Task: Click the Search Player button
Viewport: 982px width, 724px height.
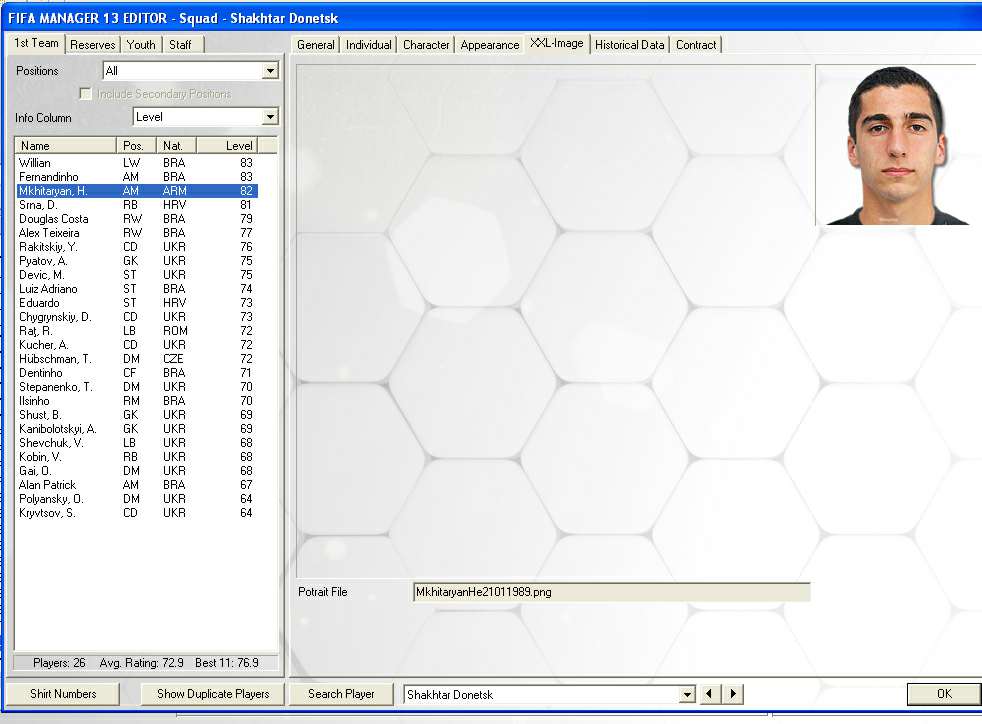Action: [x=341, y=694]
